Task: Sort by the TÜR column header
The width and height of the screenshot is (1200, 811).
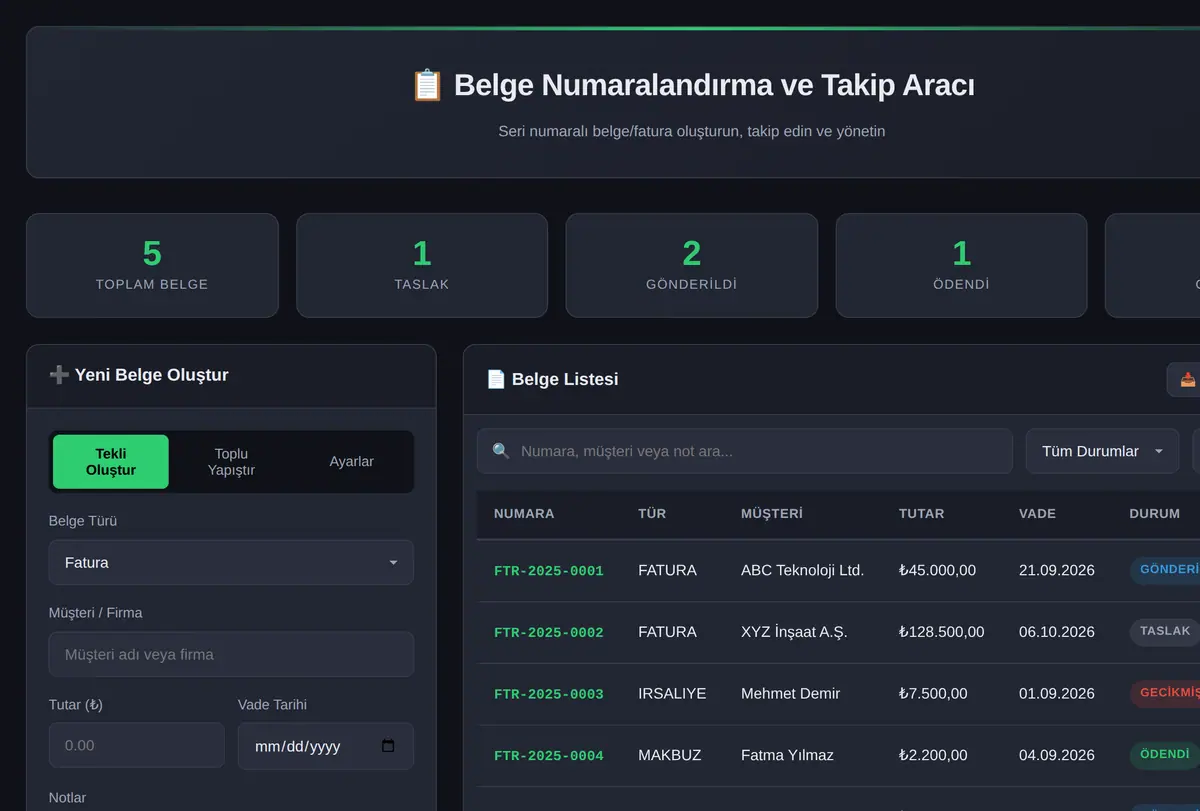Action: click(652, 514)
